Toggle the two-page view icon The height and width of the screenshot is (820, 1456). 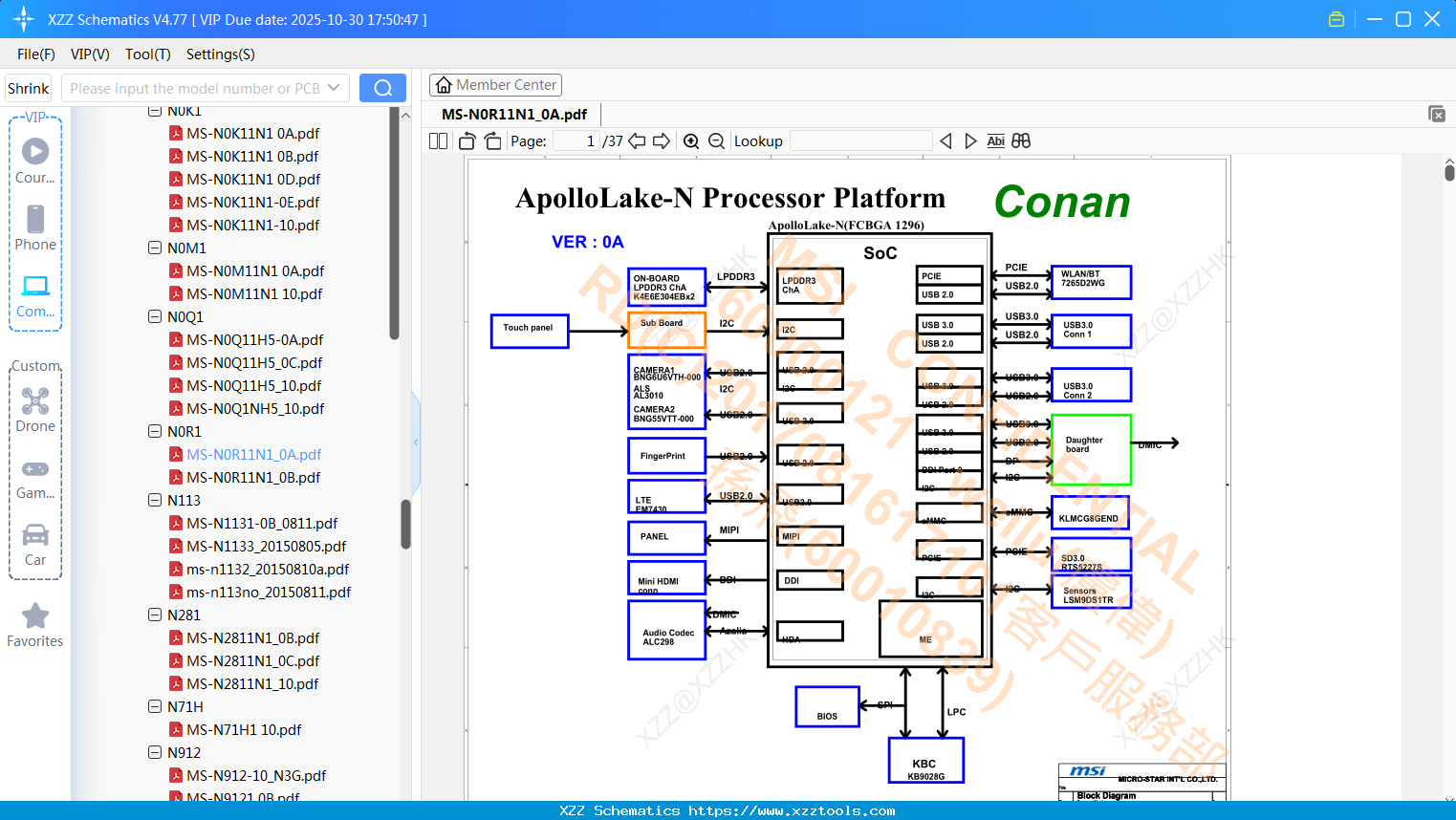click(x=438, y=141)
